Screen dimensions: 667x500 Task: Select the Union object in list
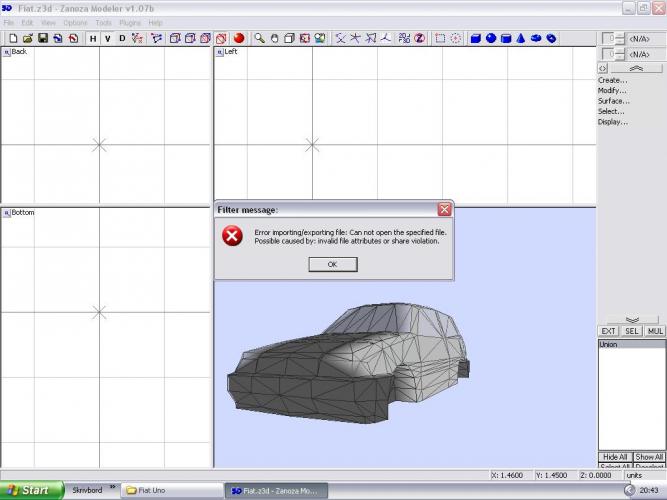(609, 344)
